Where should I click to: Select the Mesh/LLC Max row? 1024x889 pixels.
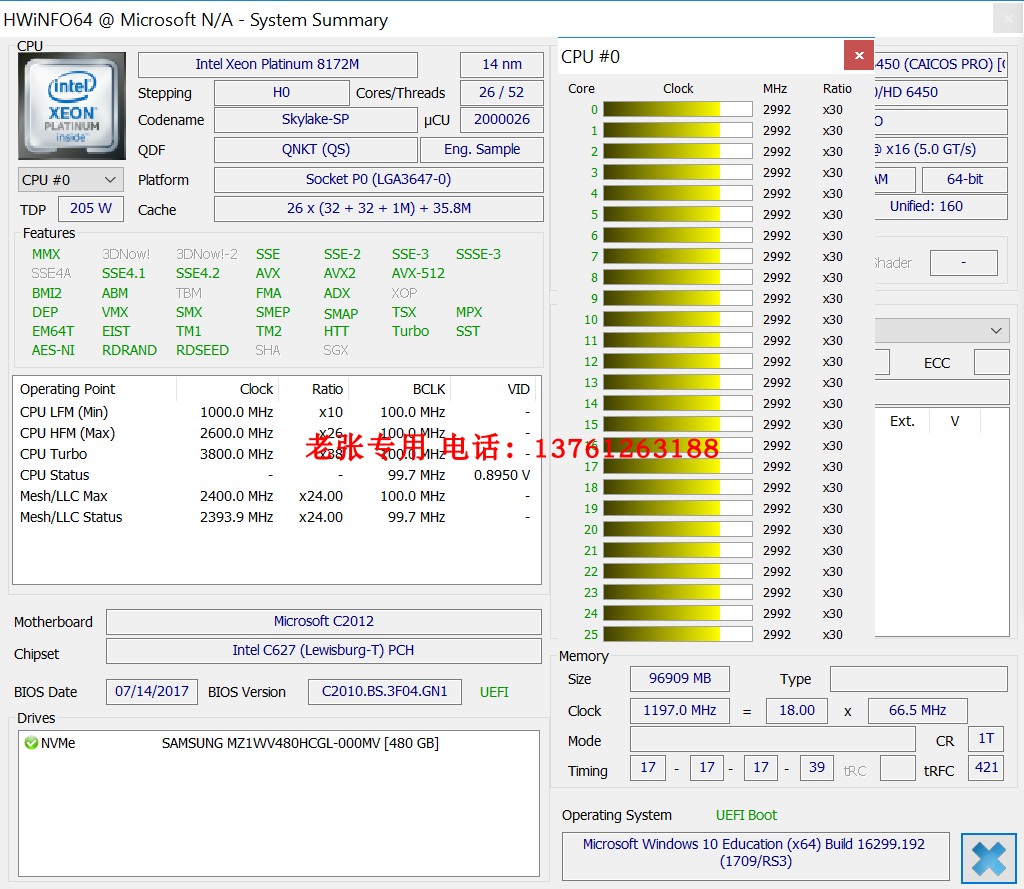(277, 496)
